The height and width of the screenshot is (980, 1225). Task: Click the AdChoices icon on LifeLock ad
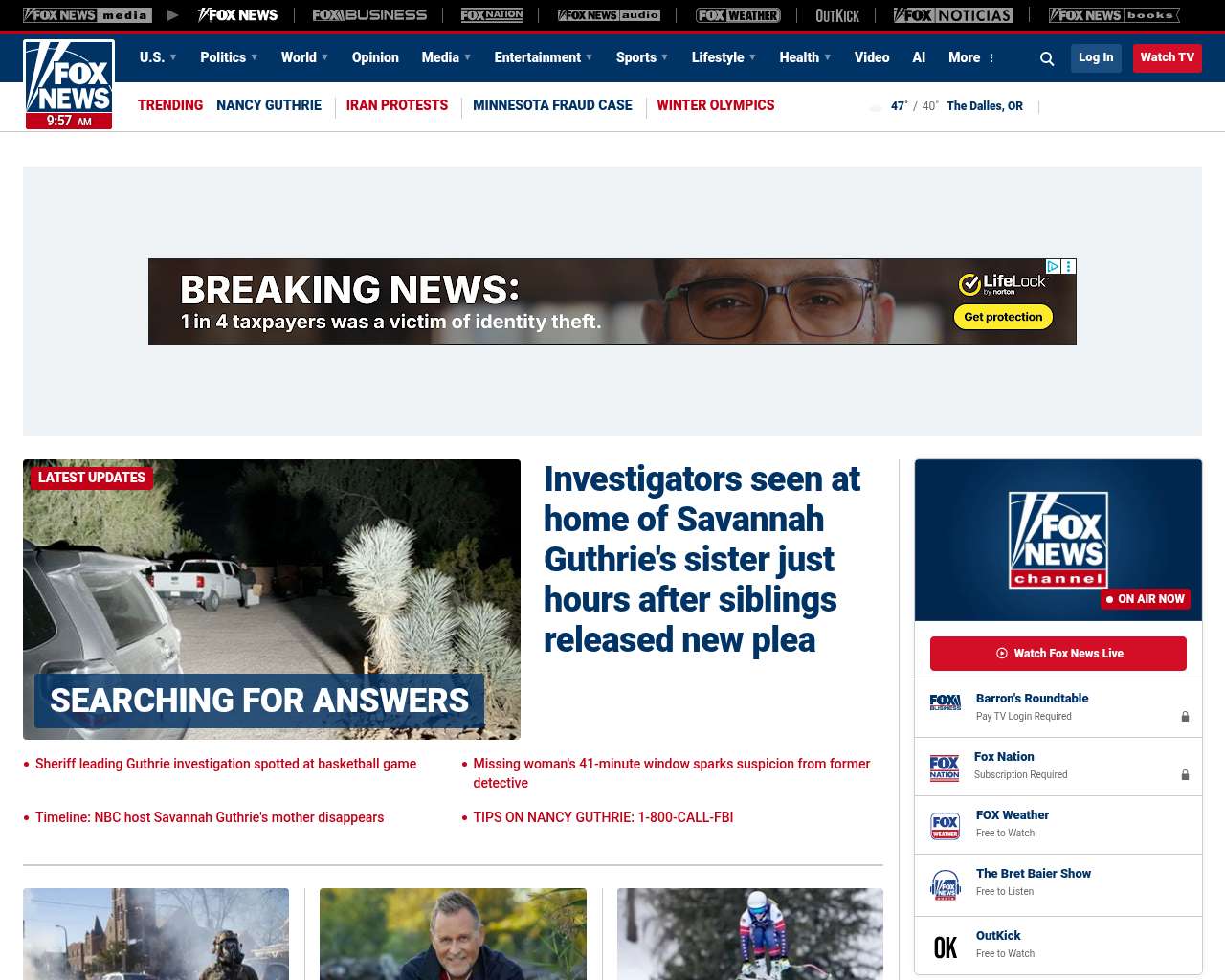[1053, 267]
